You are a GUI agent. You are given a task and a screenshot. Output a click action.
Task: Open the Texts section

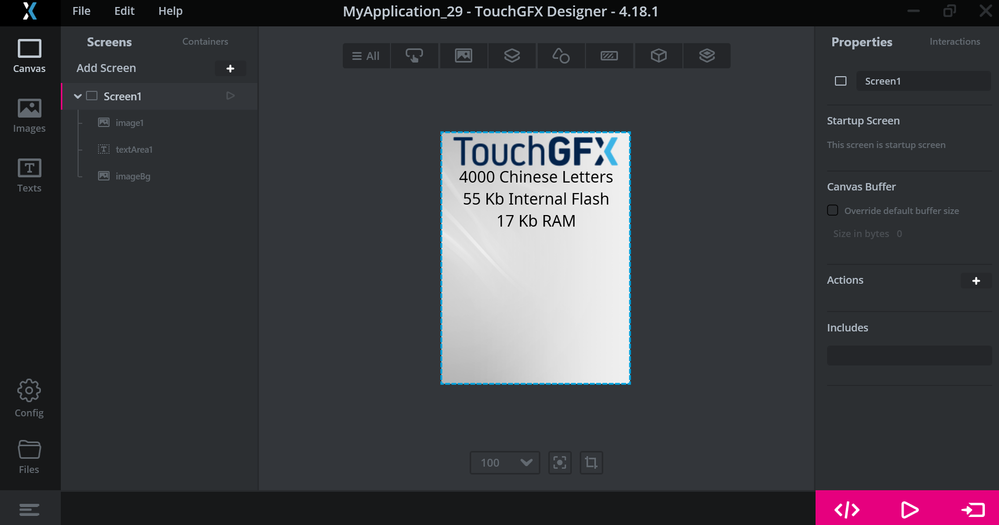(x=29, y=175)
